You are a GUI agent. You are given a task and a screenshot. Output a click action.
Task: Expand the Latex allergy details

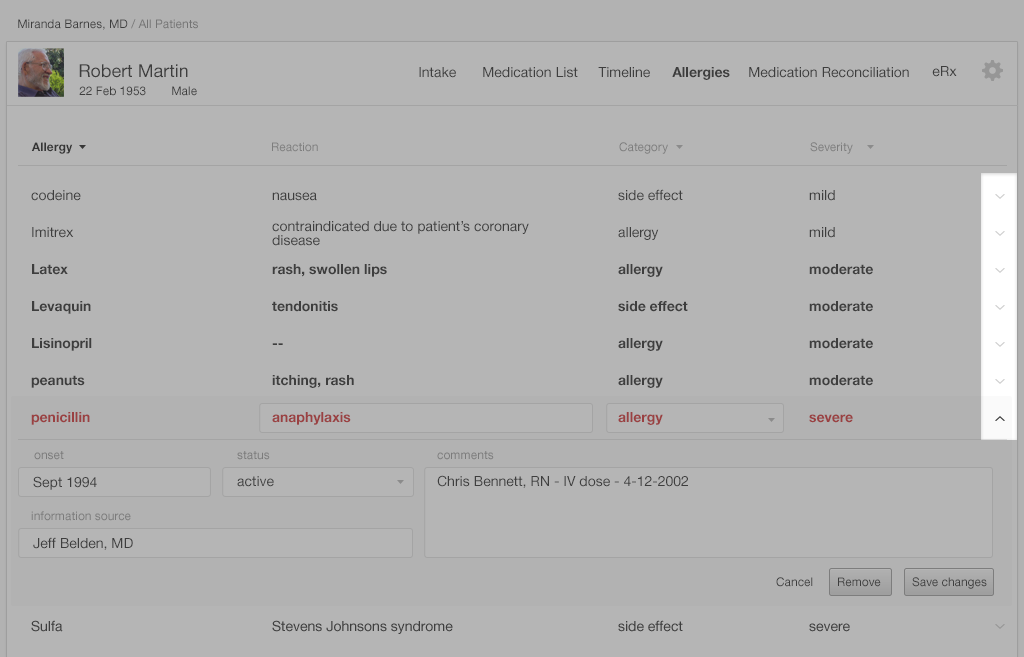[999, 270]
